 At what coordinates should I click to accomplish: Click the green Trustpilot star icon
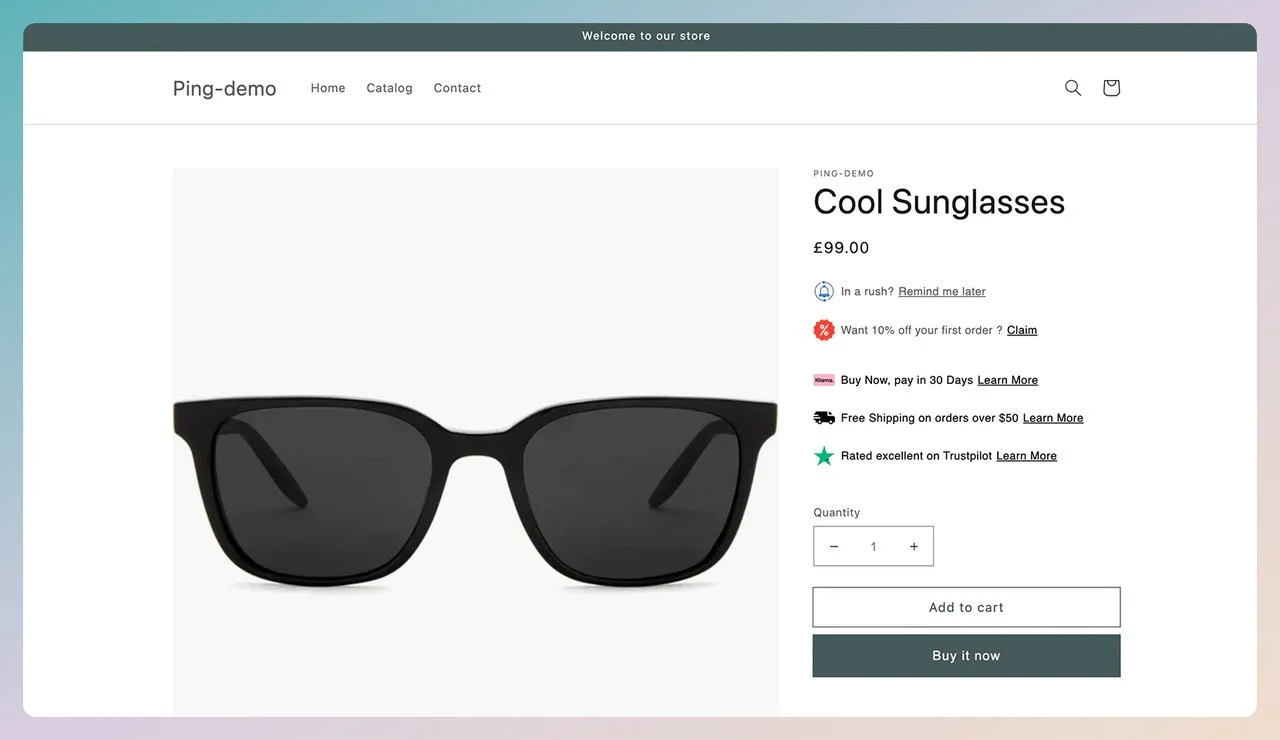tap(824, 456)
